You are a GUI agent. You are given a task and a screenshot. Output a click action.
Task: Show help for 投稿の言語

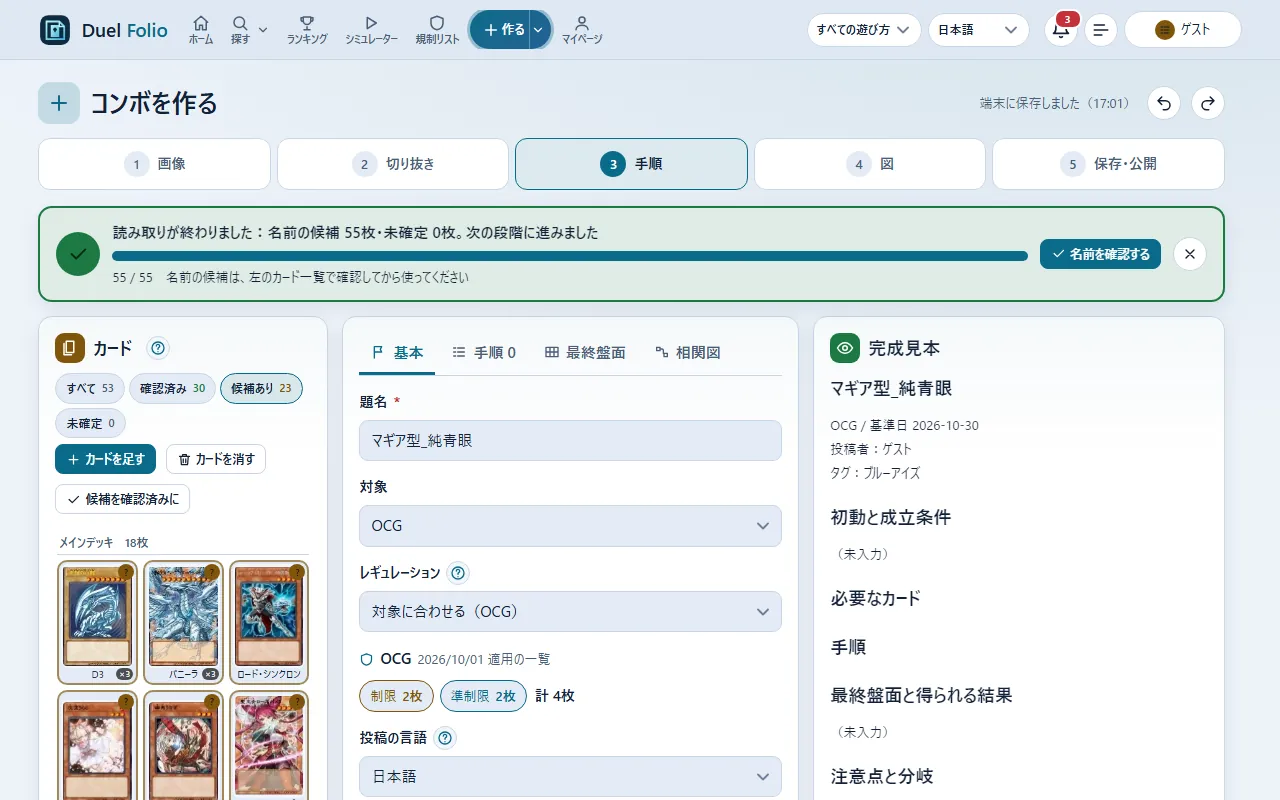click(x=445, y=738)
